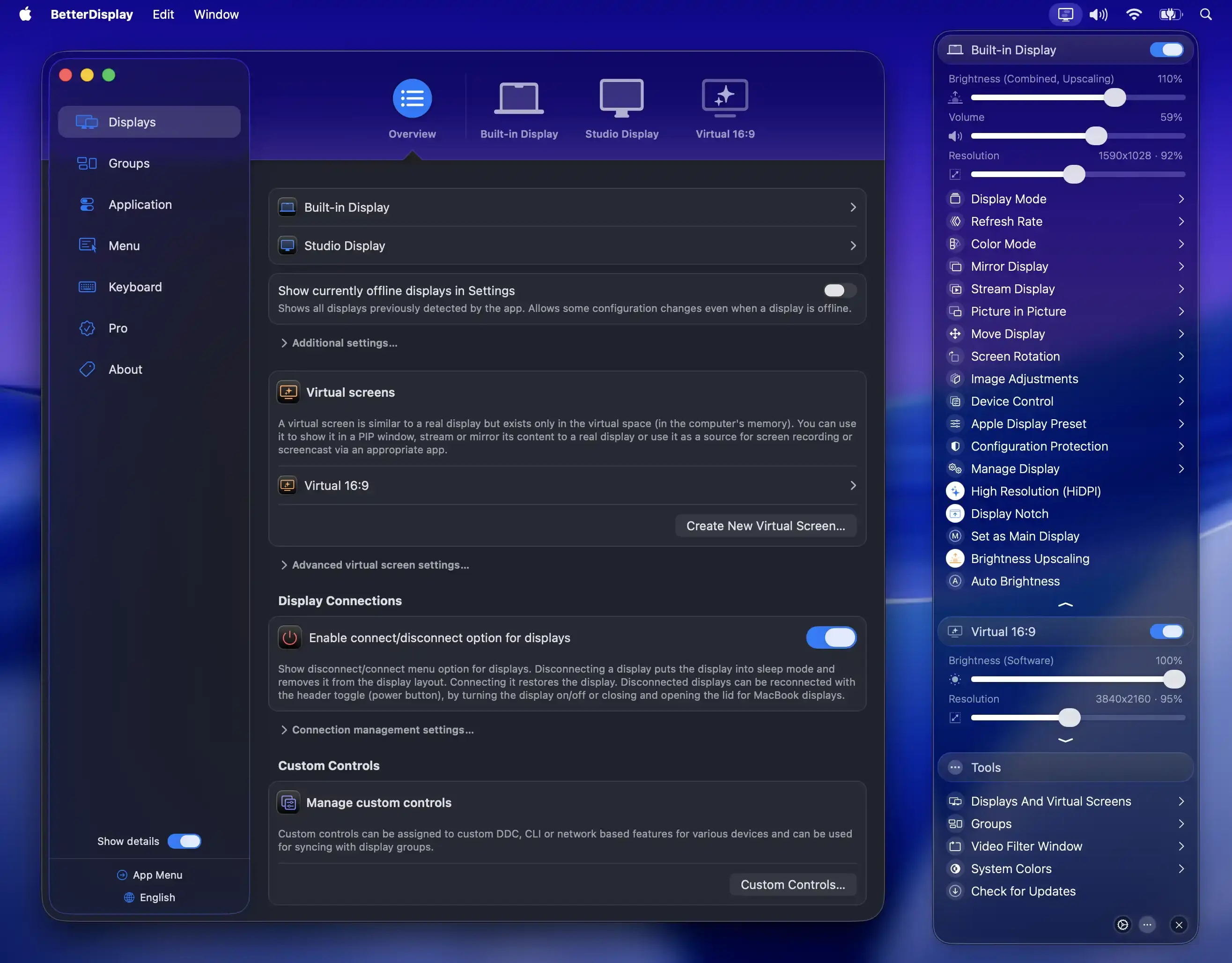Click Check for Updates
1232x963 pixels.
point(1066,891)
